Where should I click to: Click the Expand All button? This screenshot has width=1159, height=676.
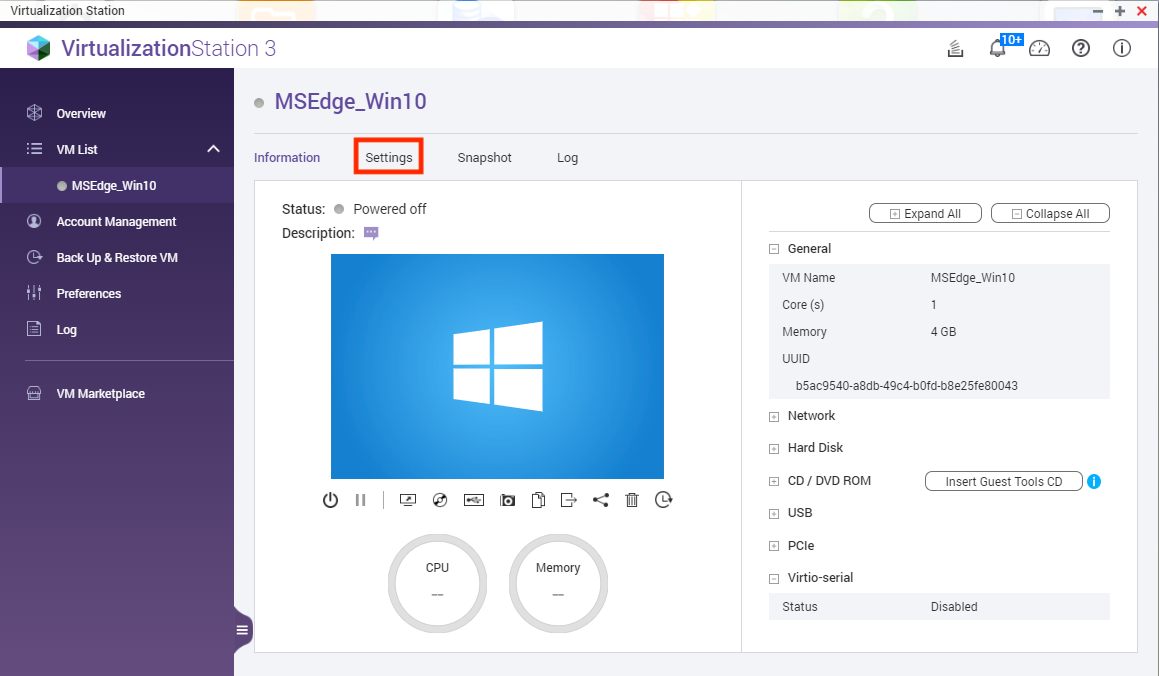925,214
